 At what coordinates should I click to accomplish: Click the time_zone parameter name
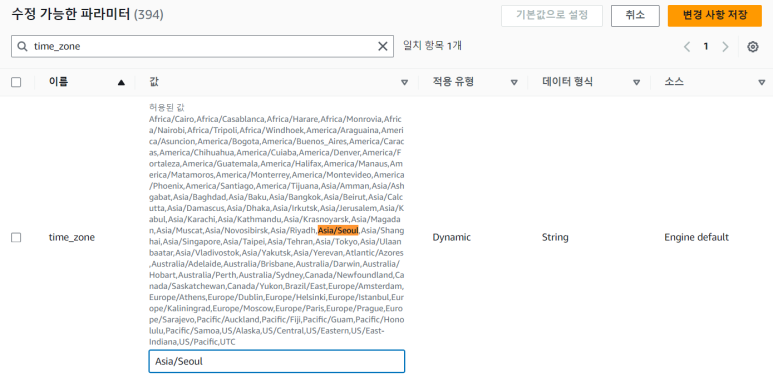coord(71,238)
